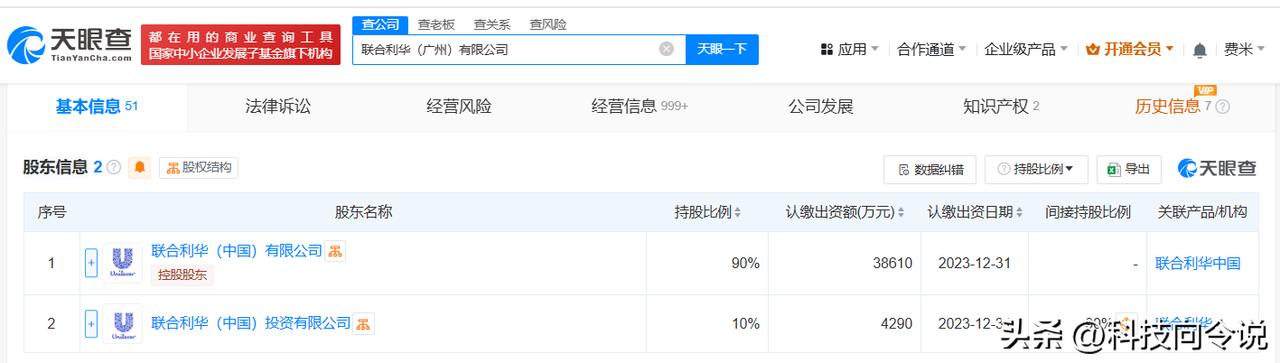
Task: Click the help icon next to 历史信息
Action: point(1222,107)
